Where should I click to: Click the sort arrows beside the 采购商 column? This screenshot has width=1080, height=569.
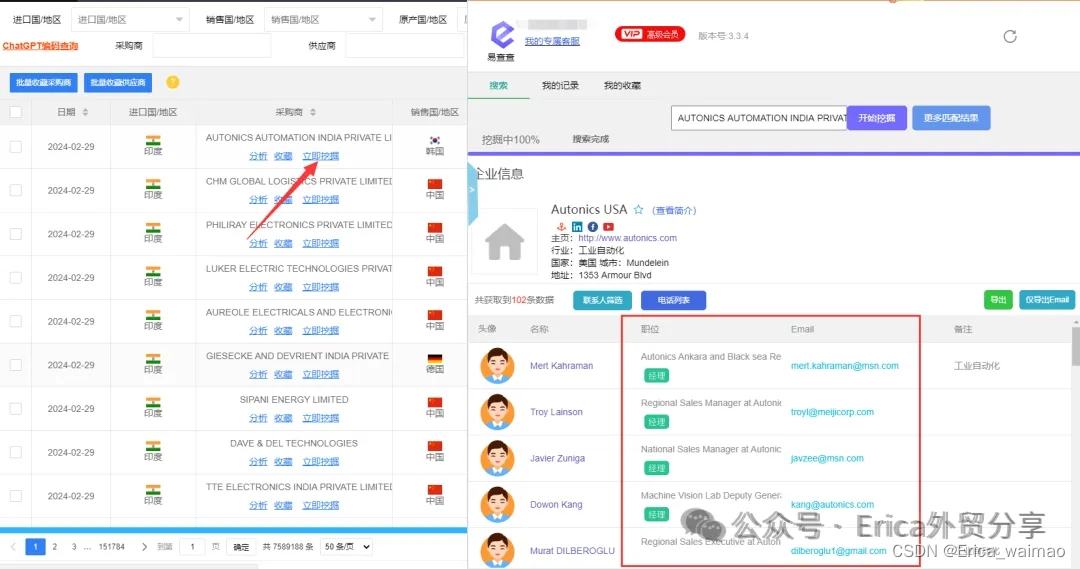pyautogui.click(x=313, y=112)
